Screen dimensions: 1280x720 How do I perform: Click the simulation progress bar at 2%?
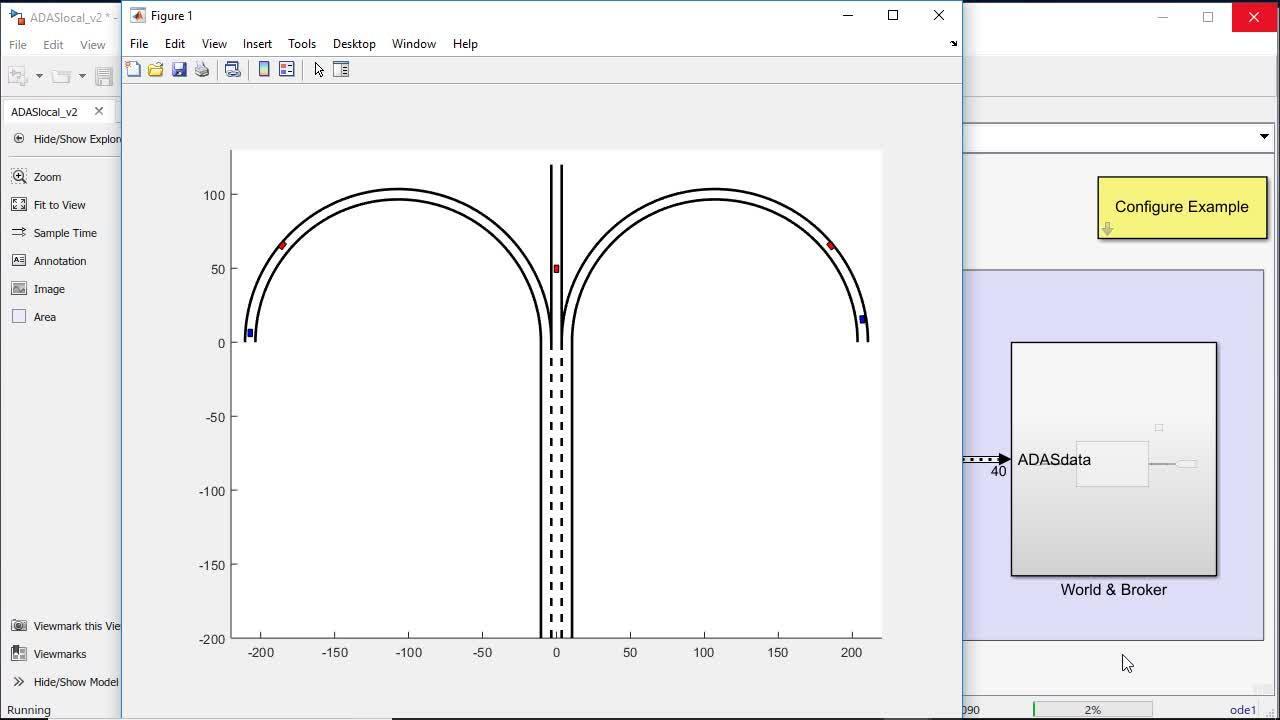(x=1092, y=709)
